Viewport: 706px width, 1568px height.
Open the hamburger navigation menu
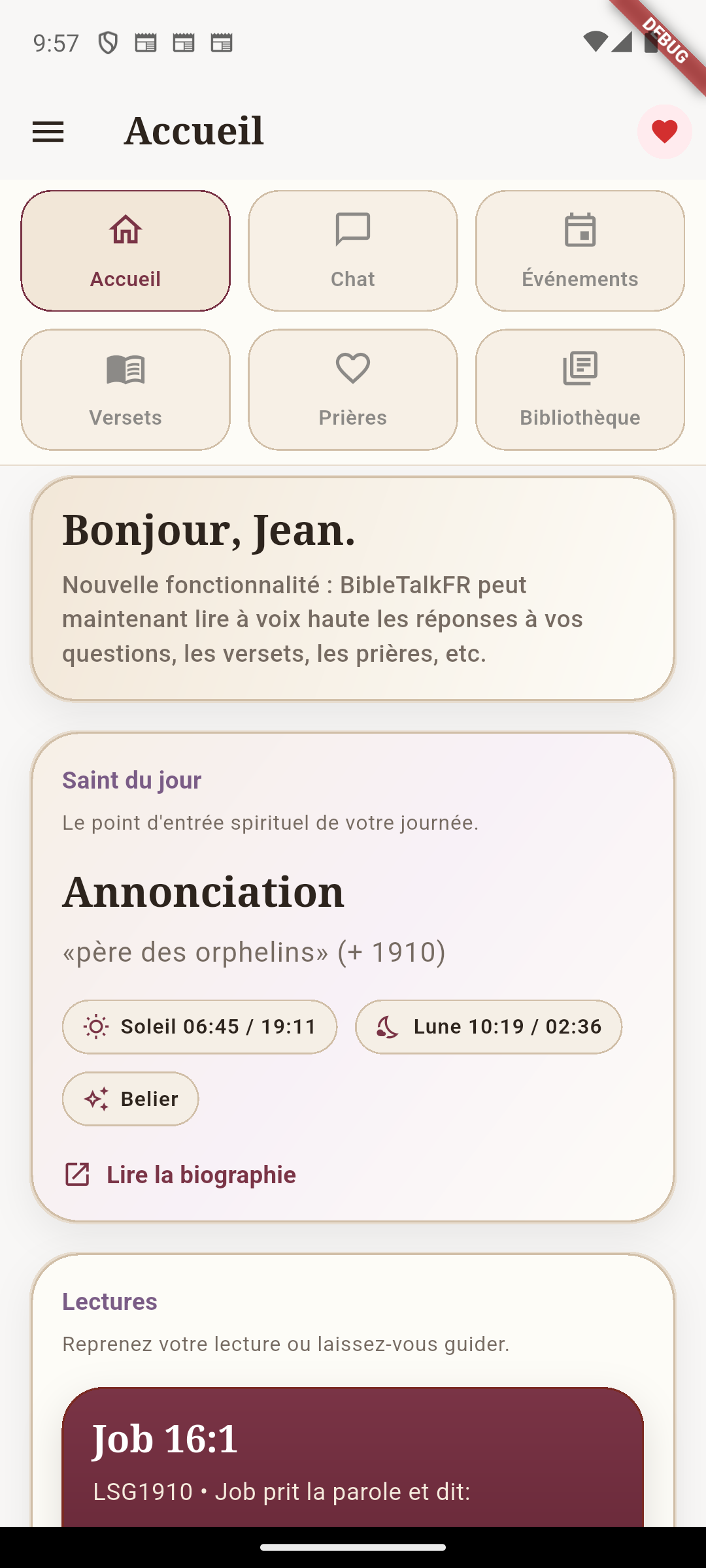coord(48,132)
